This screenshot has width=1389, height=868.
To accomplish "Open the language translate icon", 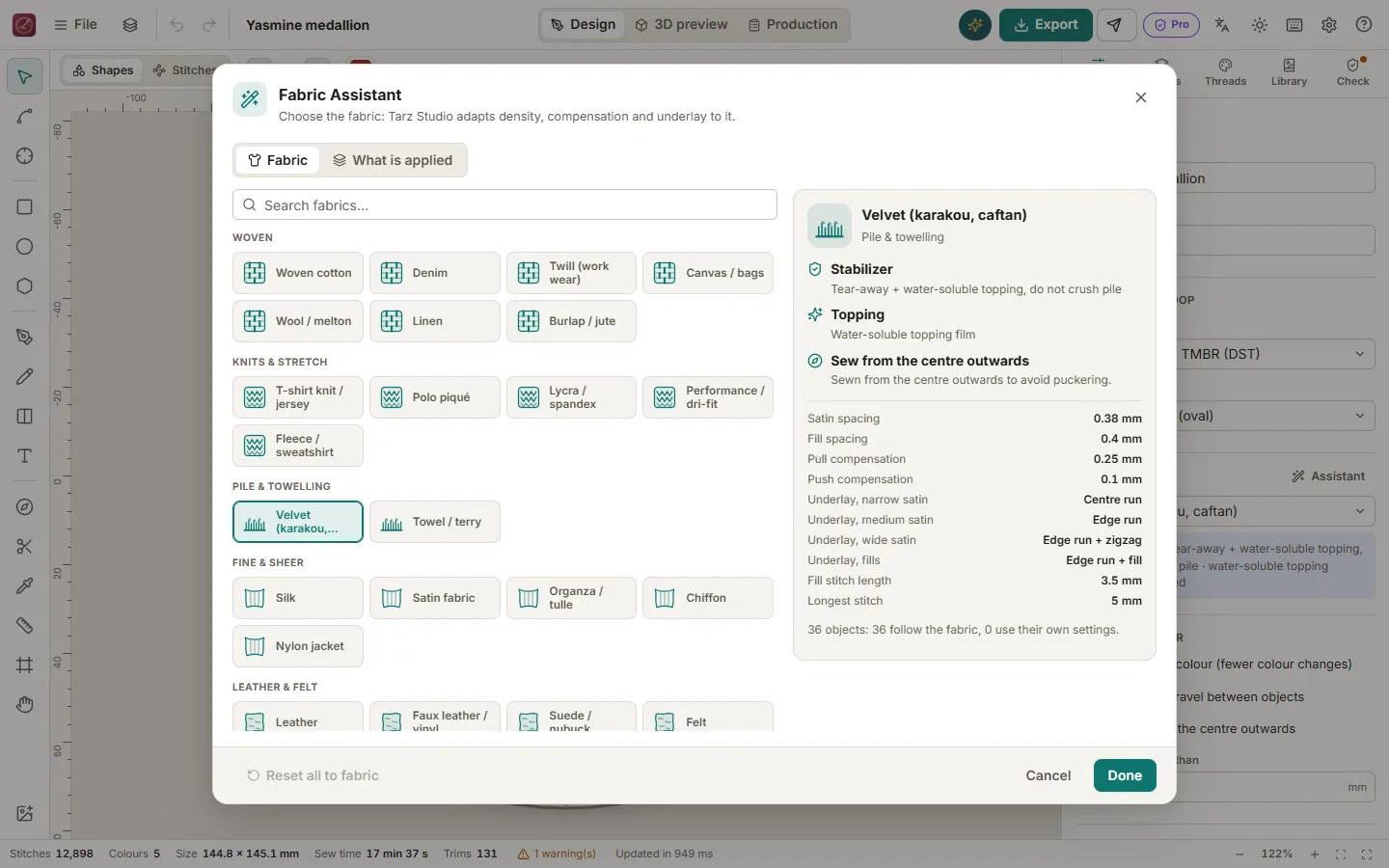I will (1222, 25).
